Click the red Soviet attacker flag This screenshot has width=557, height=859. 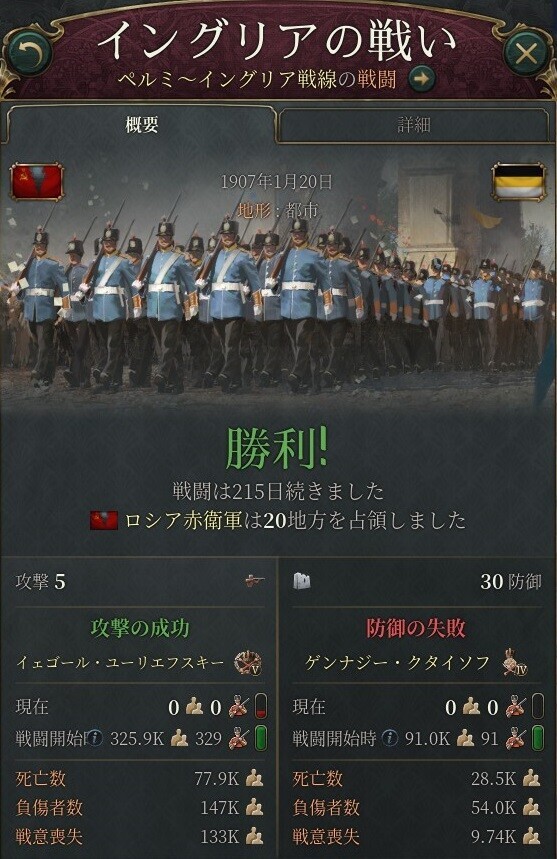pyautogui.click(x=37, y=181)
